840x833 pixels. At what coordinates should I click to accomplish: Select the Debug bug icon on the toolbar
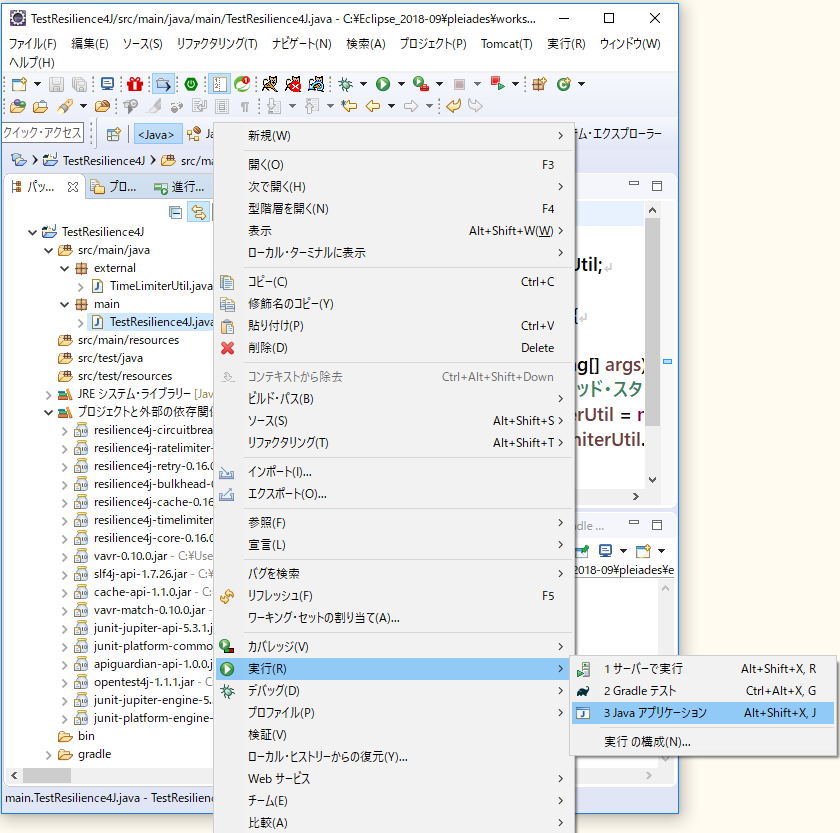point(344,84)
